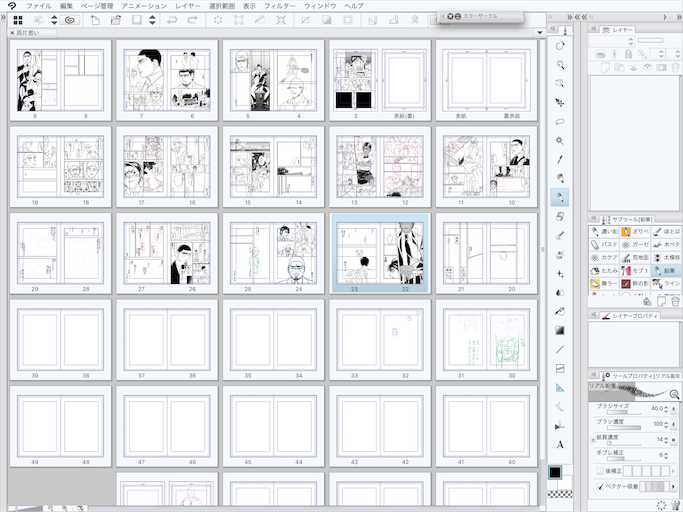The width and height of the screenshot is (683, 512).
Task: Open Clip Studio spiral icon
Action: [70, 20]
